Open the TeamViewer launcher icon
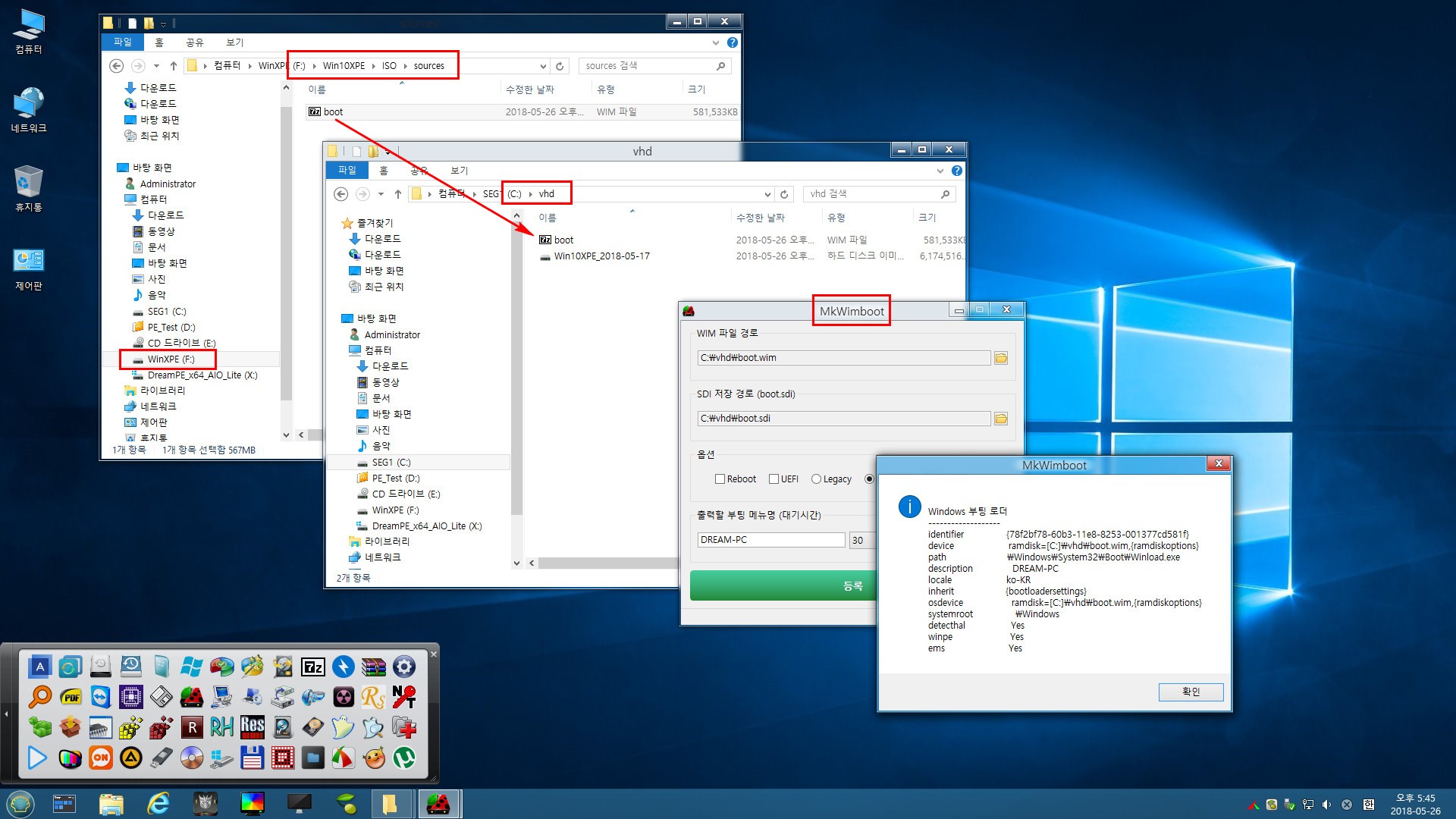Screen dimensions: 1456x819 (x=101, y=697)
